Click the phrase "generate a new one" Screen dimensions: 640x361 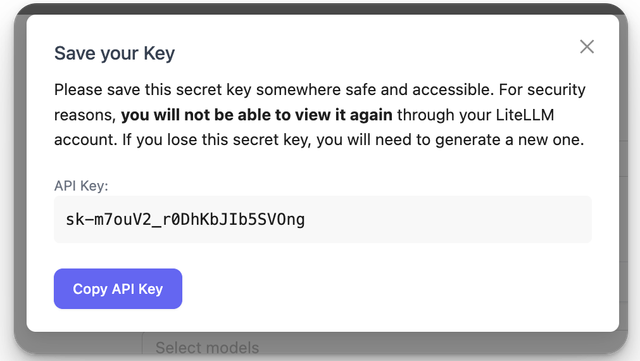pyautogui.click(x=509, y=140)
